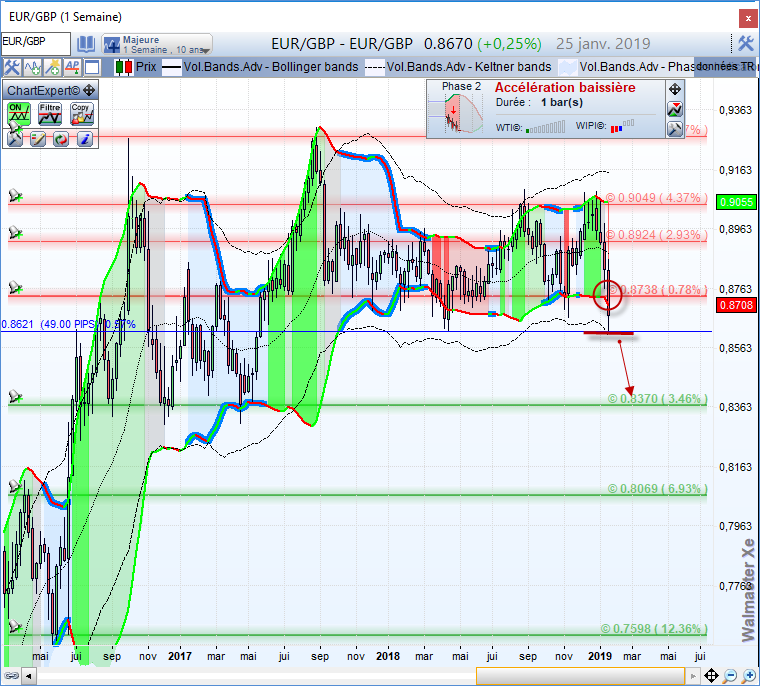Viewport: 760px width, 686px height.
Task: Click 25 janv. 2019 date in header
Action: pos(603,44)
